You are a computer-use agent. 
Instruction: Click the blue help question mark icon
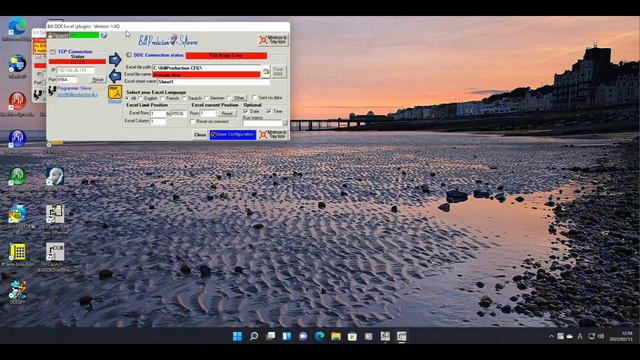click(x=104, y=36)
